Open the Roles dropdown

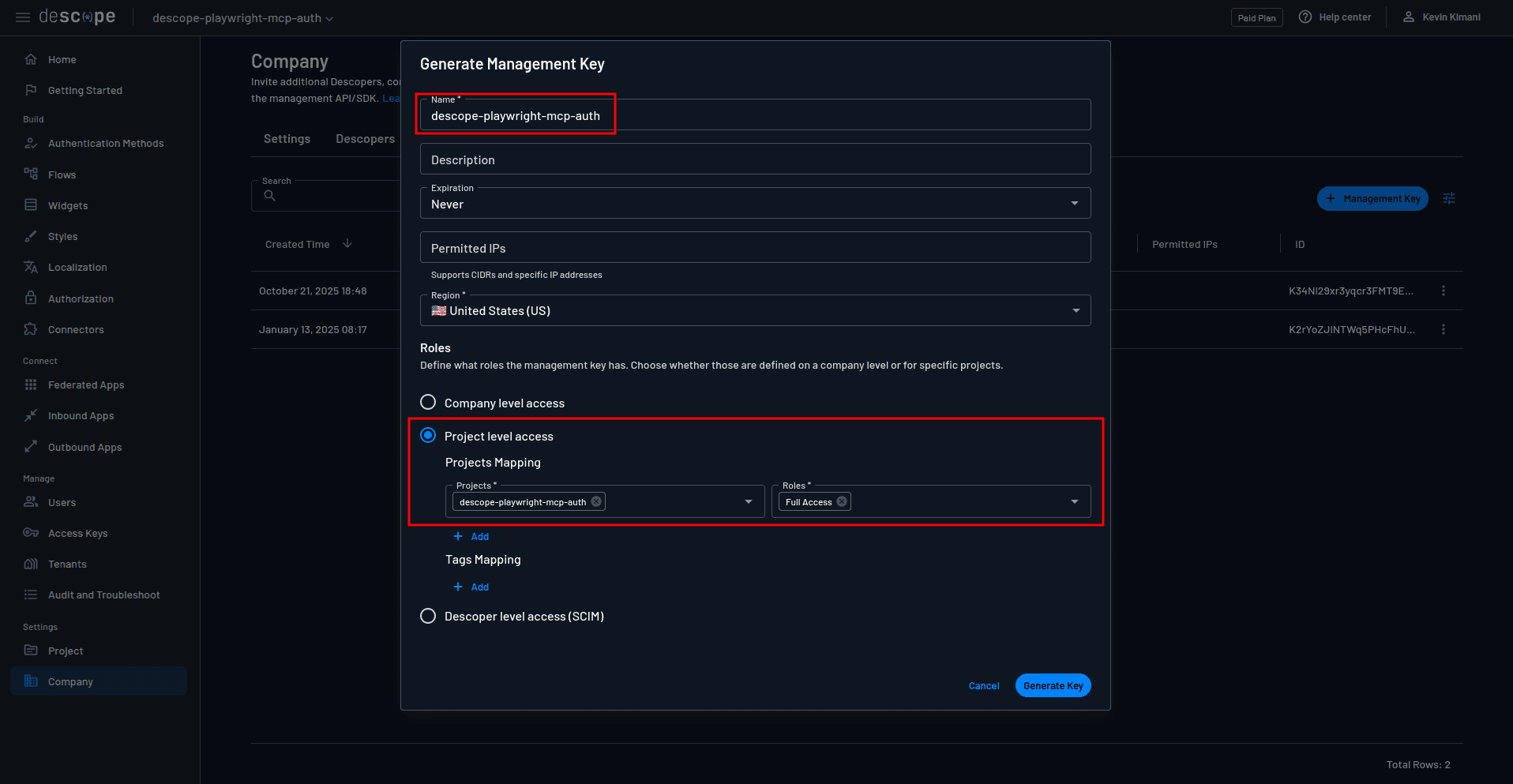pos(1074,501)
